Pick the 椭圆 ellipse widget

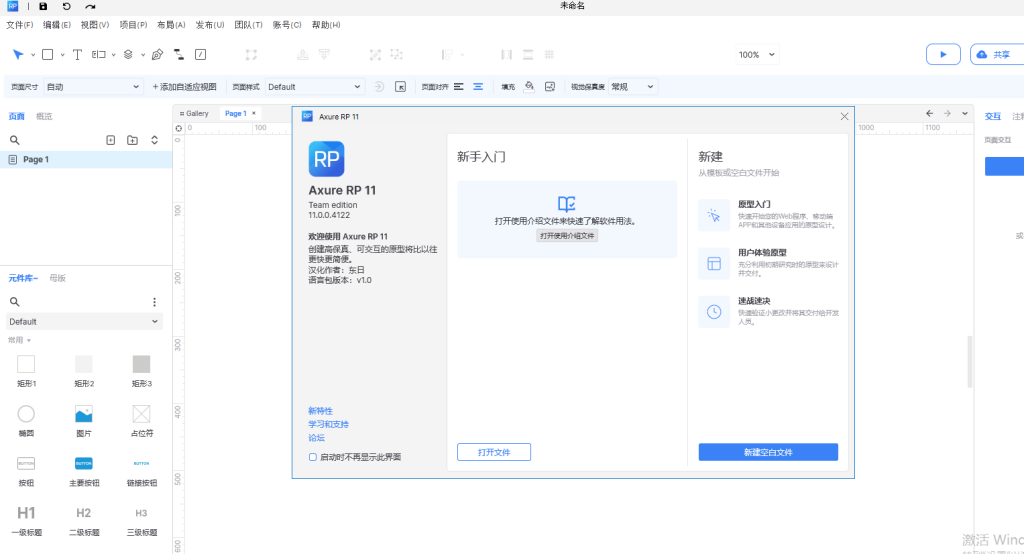click(26, 420)
